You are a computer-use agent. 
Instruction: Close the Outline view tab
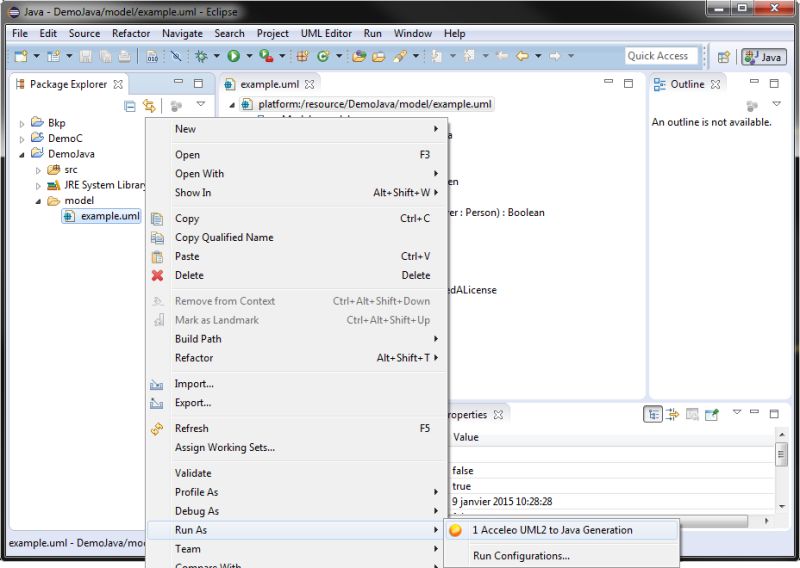click(x=716, y=84)
